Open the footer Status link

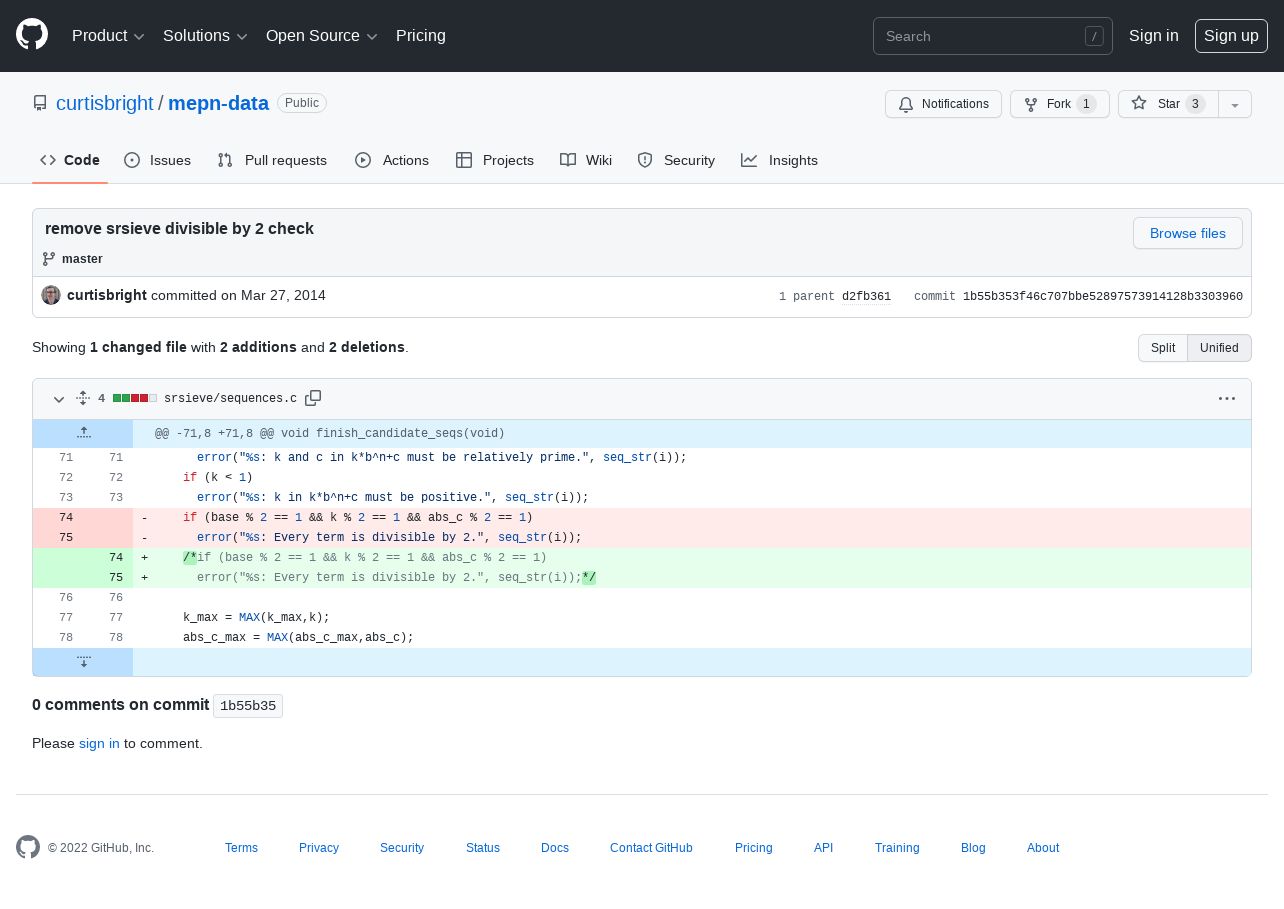(x=483, y=848)
